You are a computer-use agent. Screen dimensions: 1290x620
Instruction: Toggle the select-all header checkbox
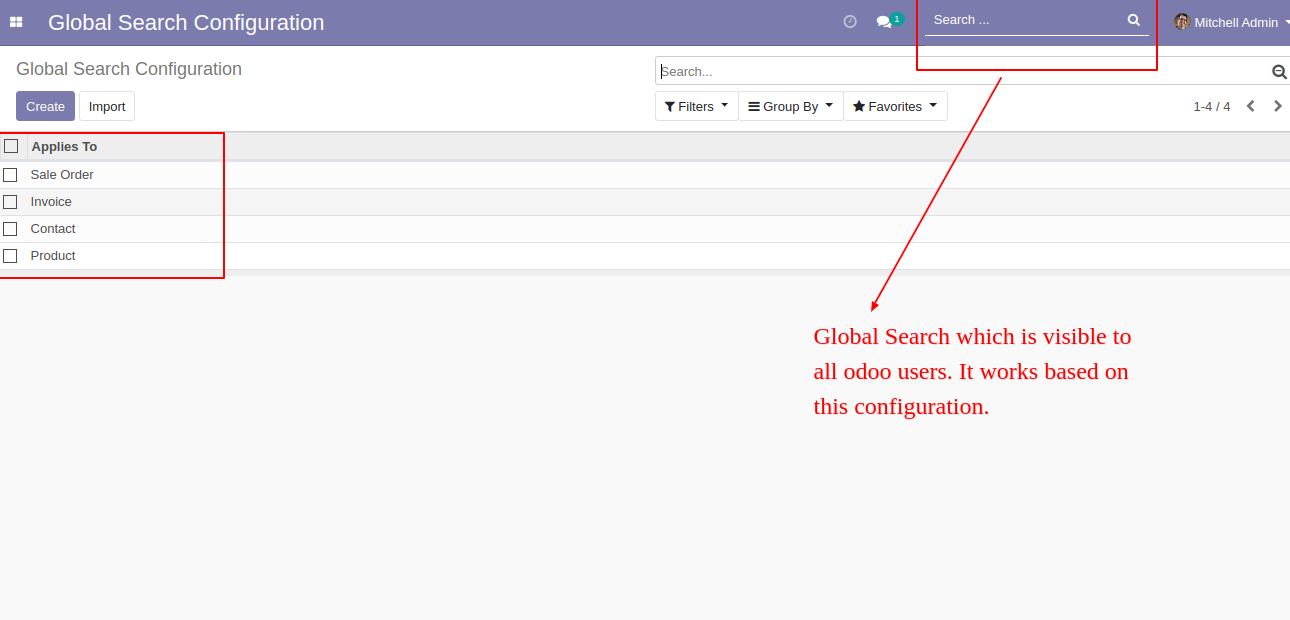coord(11,146)
